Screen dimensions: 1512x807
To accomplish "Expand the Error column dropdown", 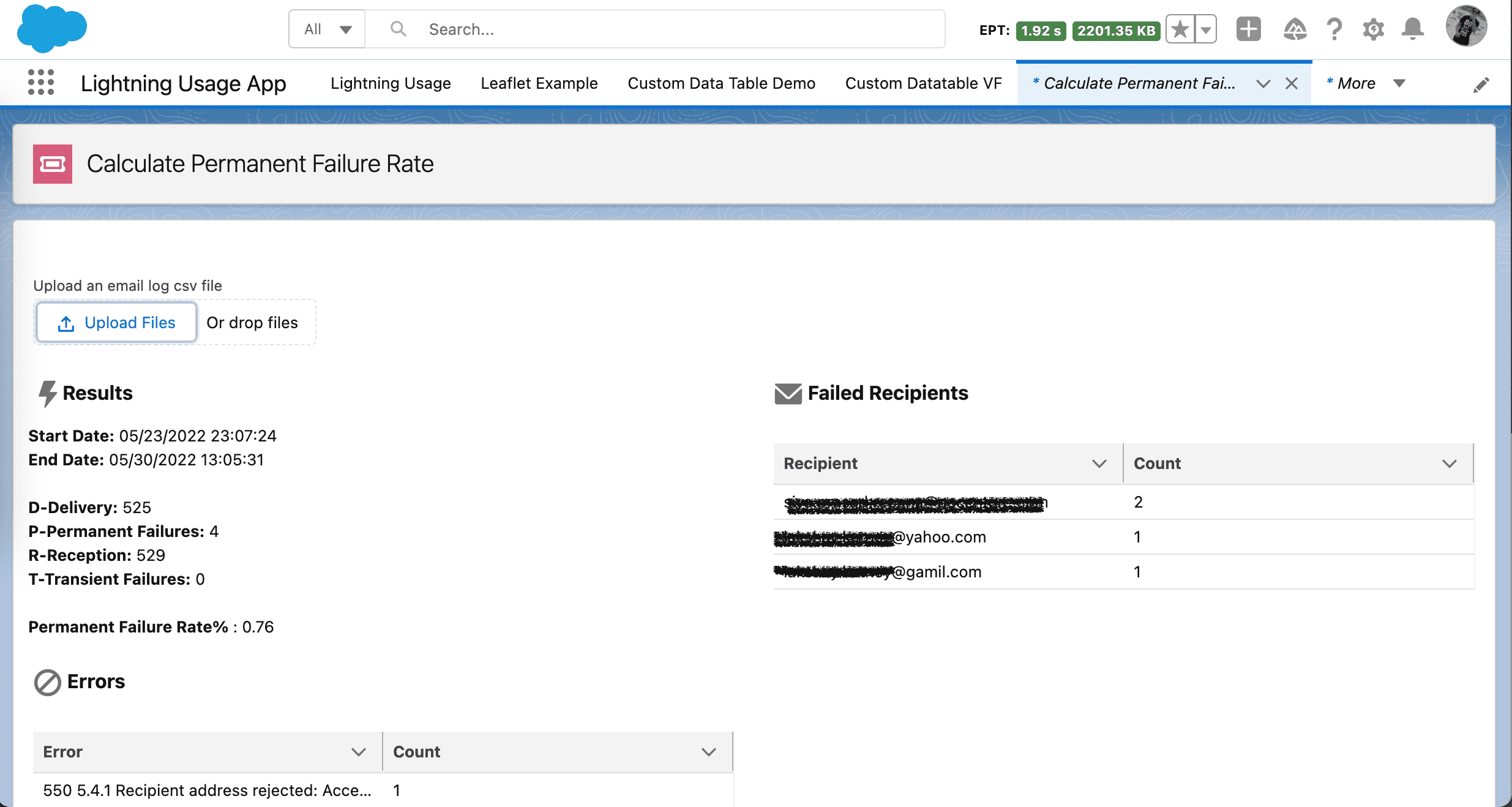I will click(358, 751).
